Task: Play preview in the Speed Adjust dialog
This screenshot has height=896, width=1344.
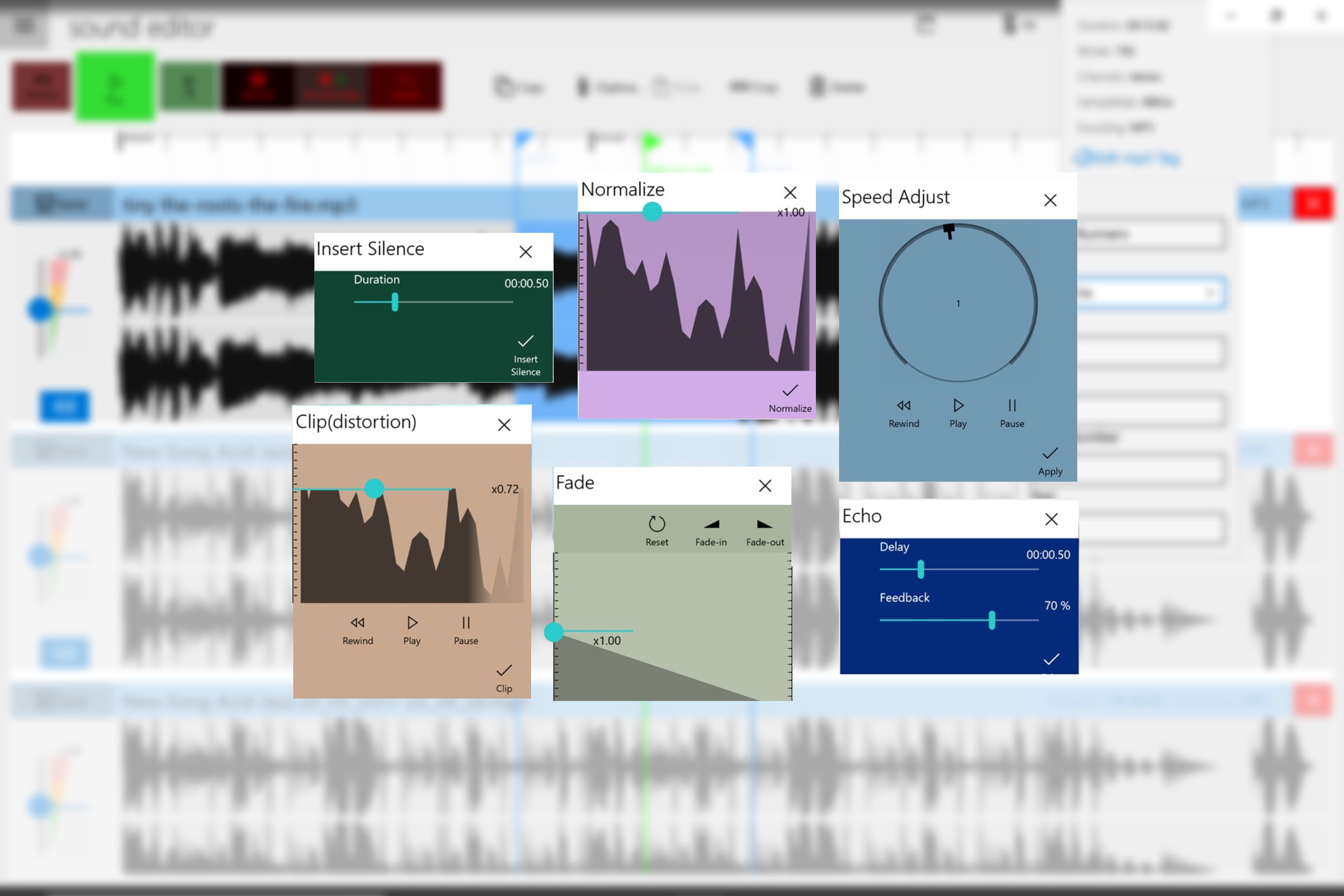Action: (957, 406)
